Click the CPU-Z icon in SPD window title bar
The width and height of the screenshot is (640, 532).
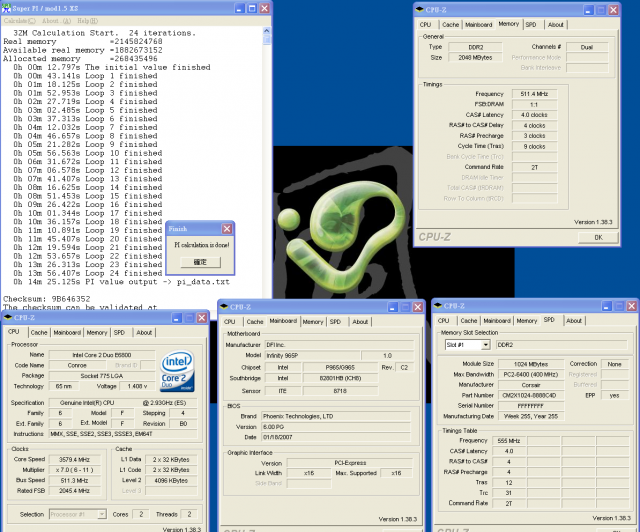438,306
